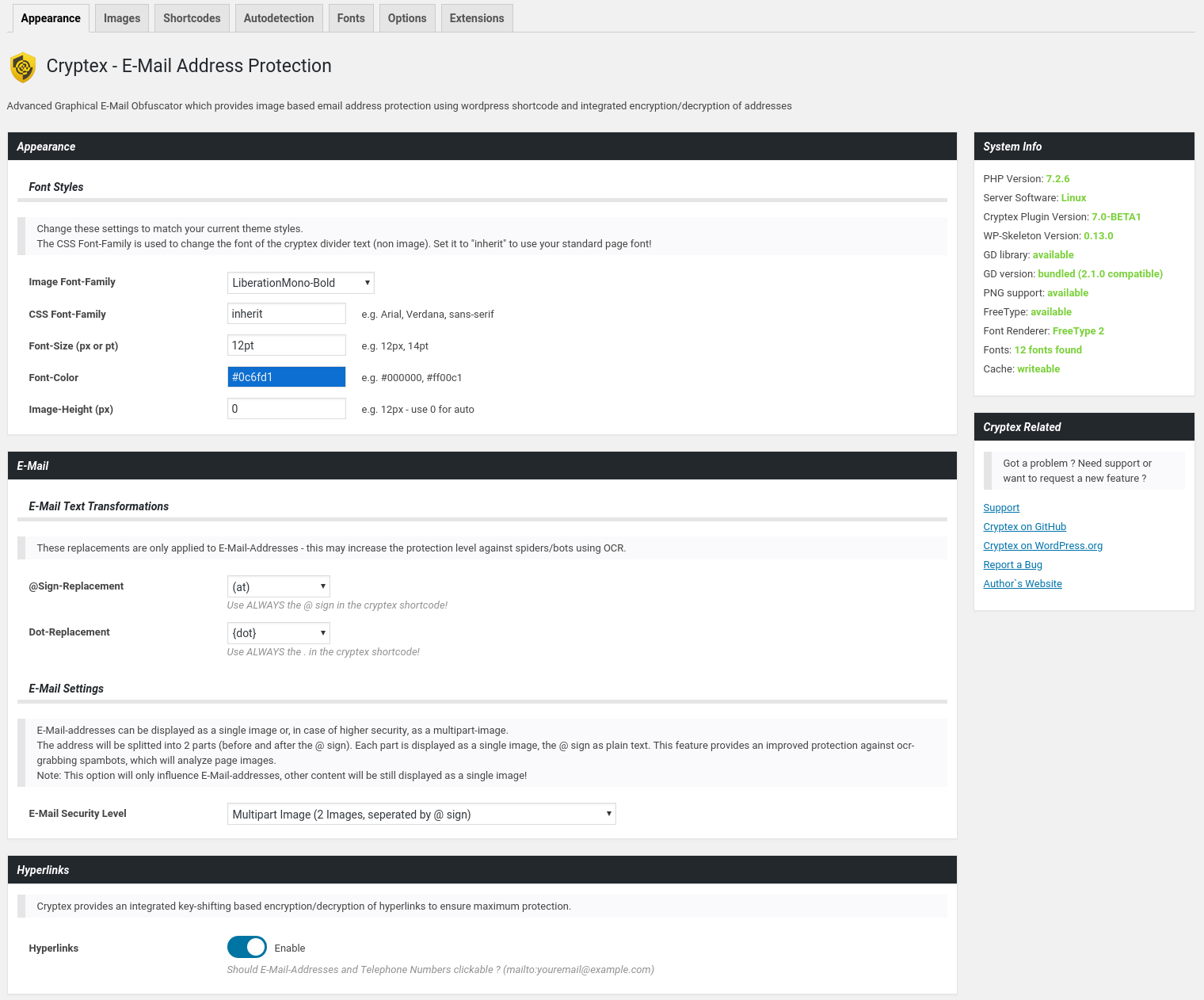Open the Support link
The height and width of the screenshot is (1000, 1204).
tap(1001, 508)
